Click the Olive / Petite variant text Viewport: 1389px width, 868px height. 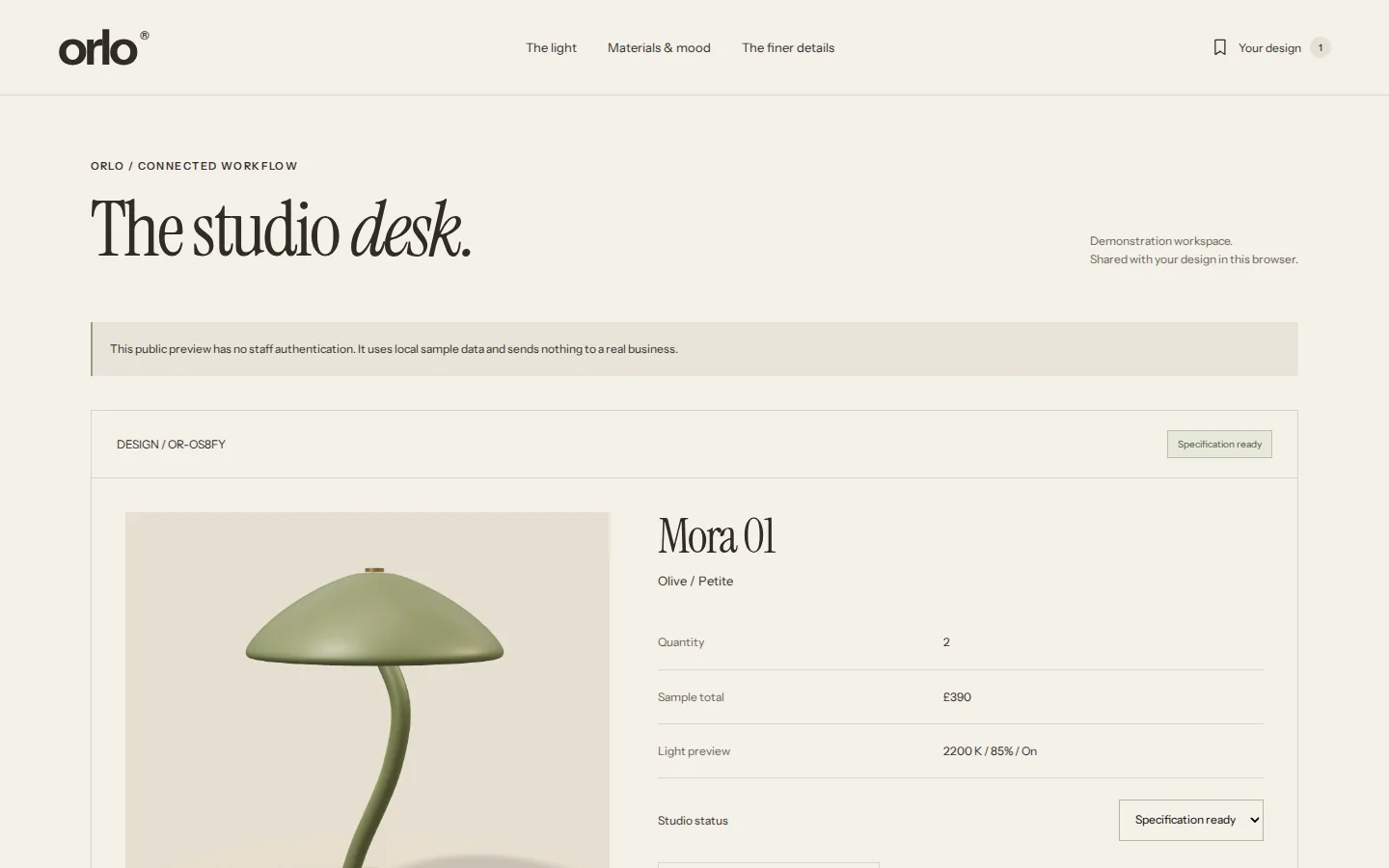(695, 581)
